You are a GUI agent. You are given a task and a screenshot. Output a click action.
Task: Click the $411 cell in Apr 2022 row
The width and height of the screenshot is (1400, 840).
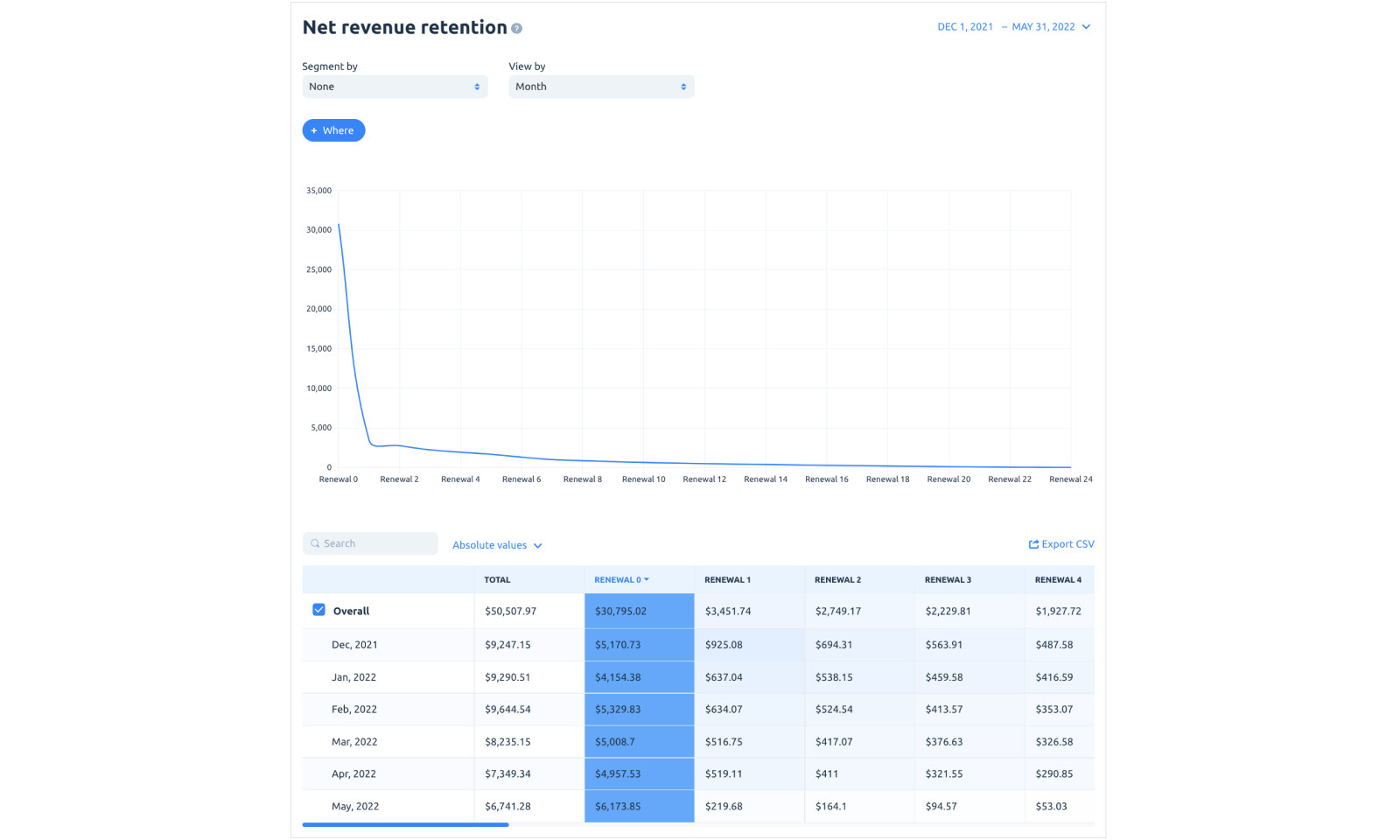[x=859, y=774]
